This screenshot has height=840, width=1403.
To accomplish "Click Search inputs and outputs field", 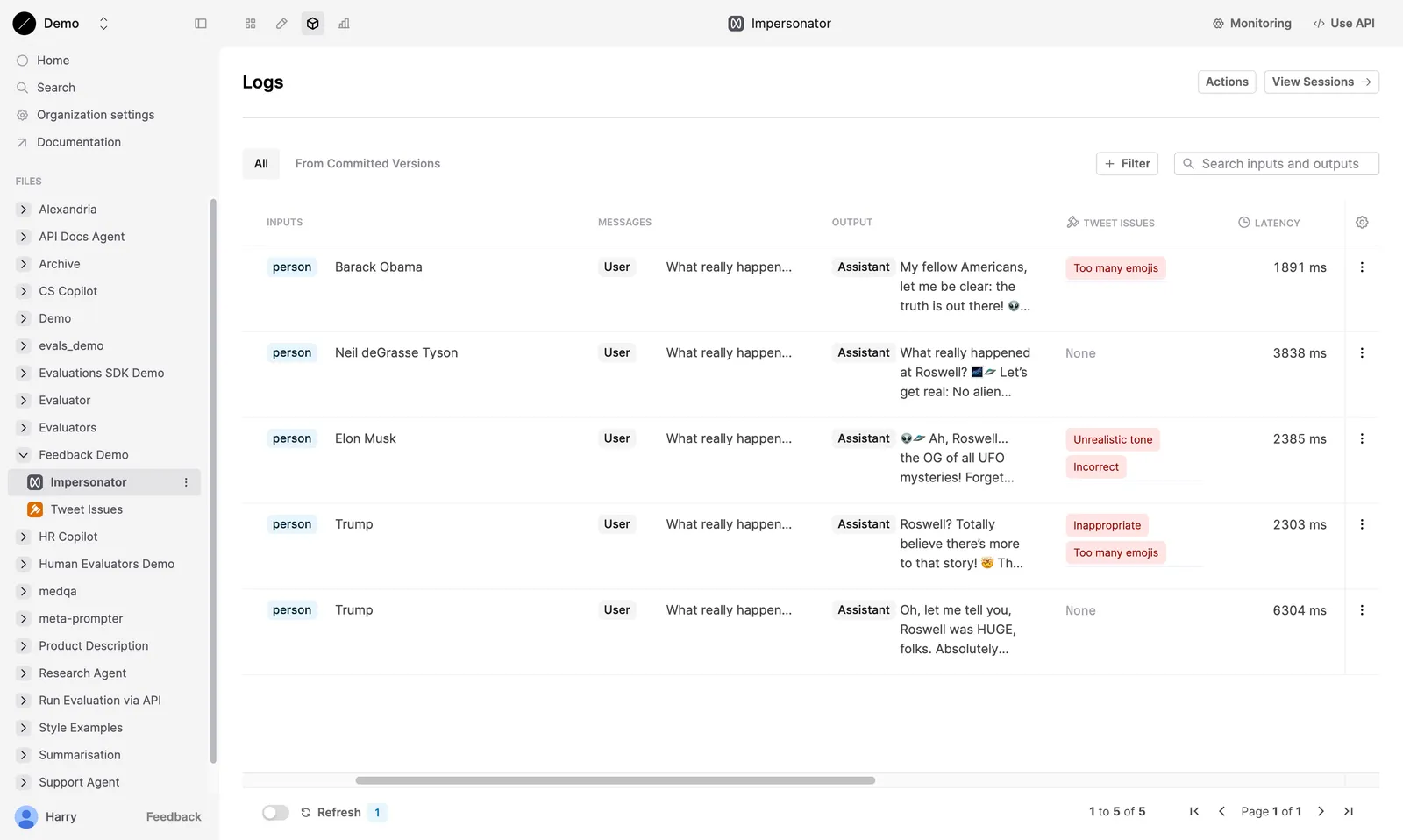I will click(1276, 164).
